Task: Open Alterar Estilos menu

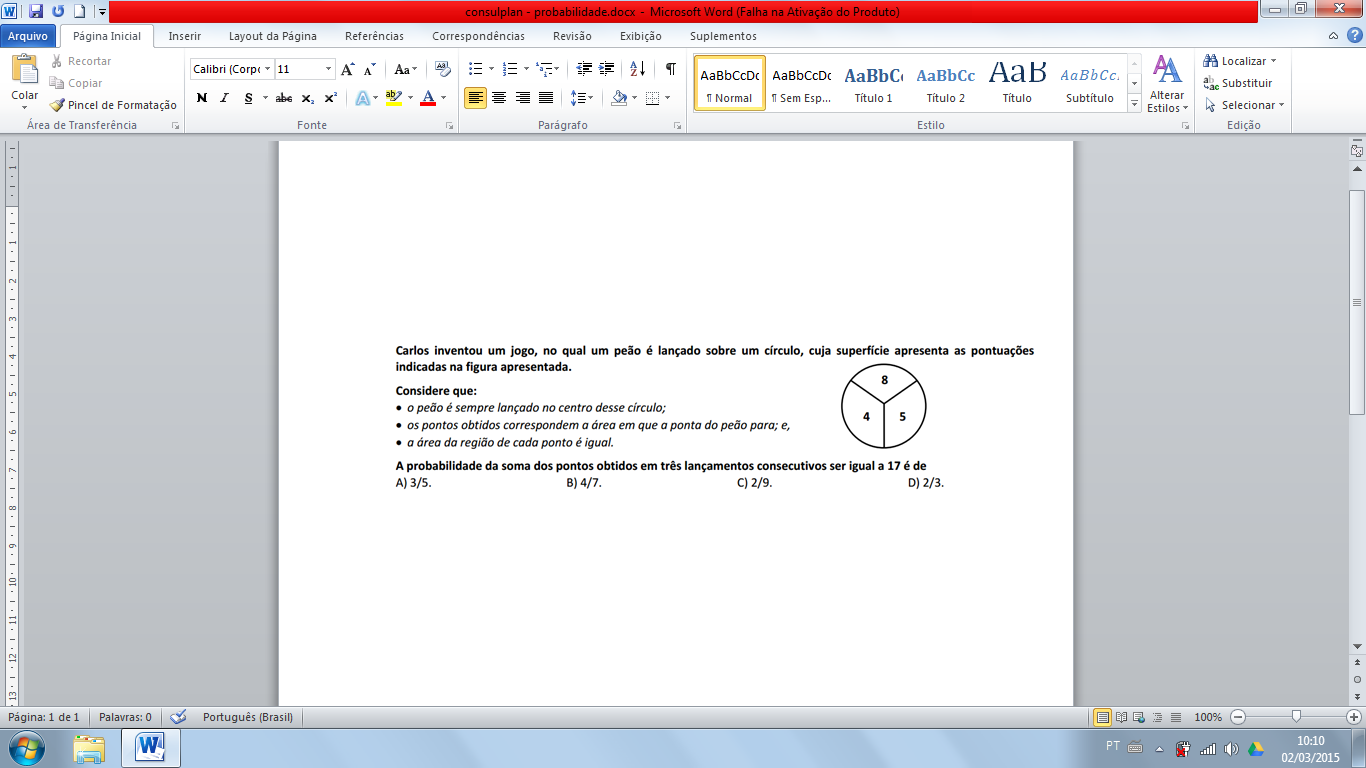Action: [x=1167, y=83]
